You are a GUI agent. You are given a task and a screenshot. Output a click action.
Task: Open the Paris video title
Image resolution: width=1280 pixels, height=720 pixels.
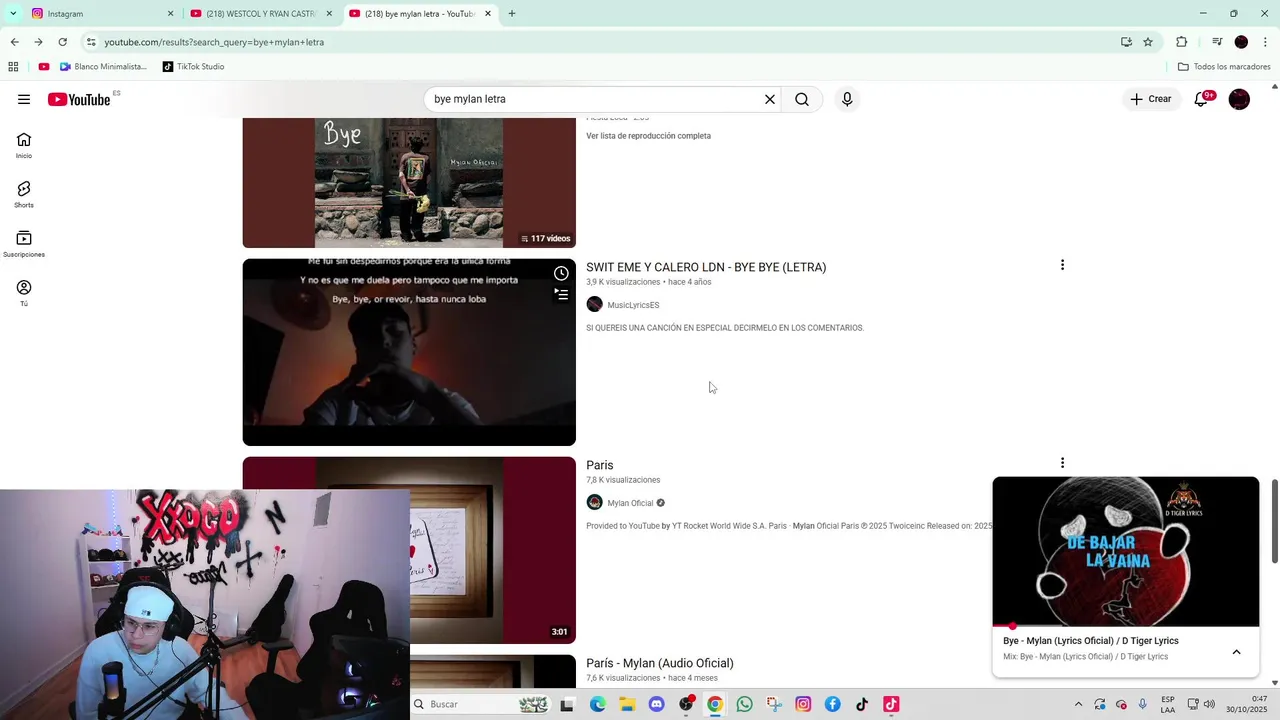600,465
